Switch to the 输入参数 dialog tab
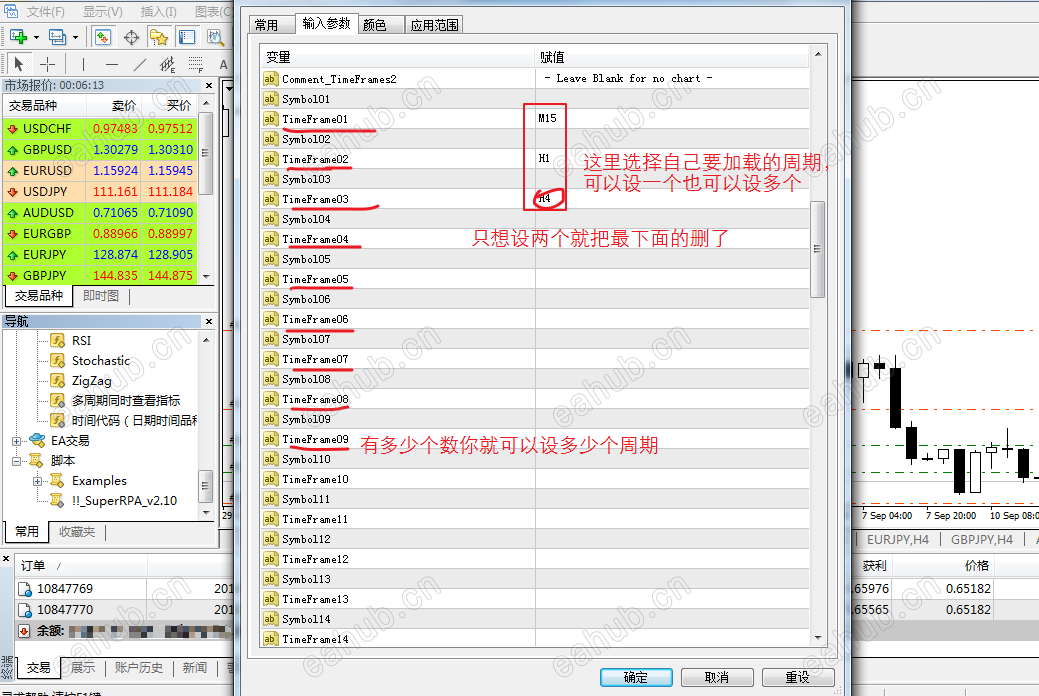 tap(326, 23)
